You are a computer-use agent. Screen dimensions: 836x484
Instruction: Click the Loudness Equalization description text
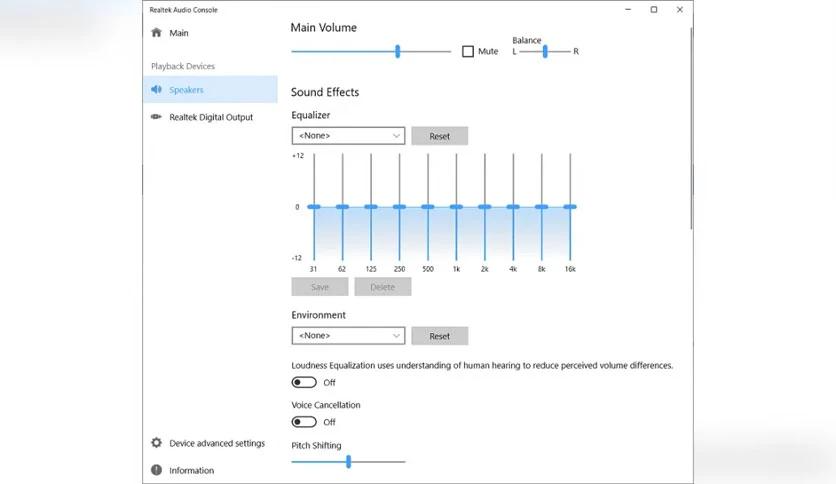(482, 366)
